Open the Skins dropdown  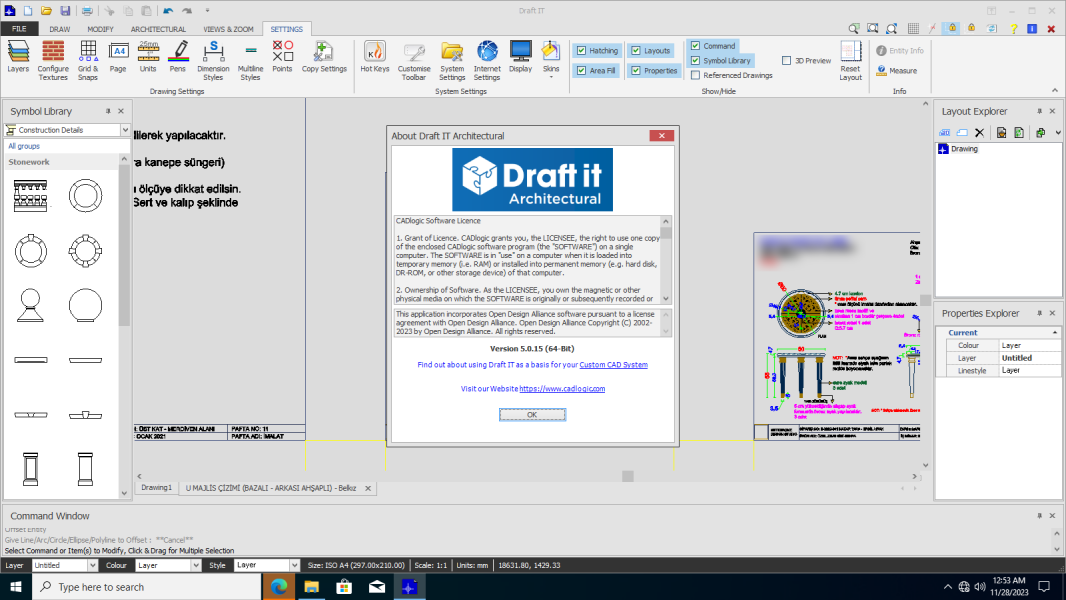click(x=551, y=60)
